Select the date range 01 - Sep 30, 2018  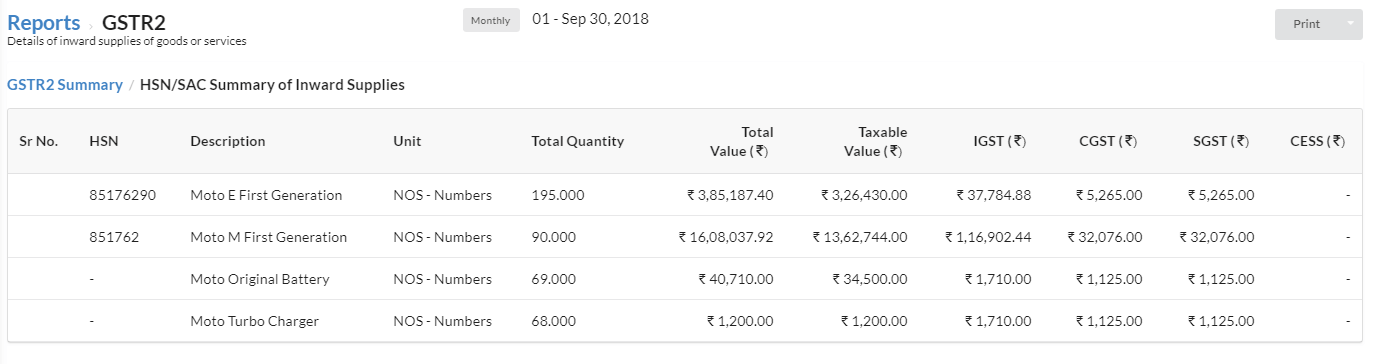tap(591, 19)
